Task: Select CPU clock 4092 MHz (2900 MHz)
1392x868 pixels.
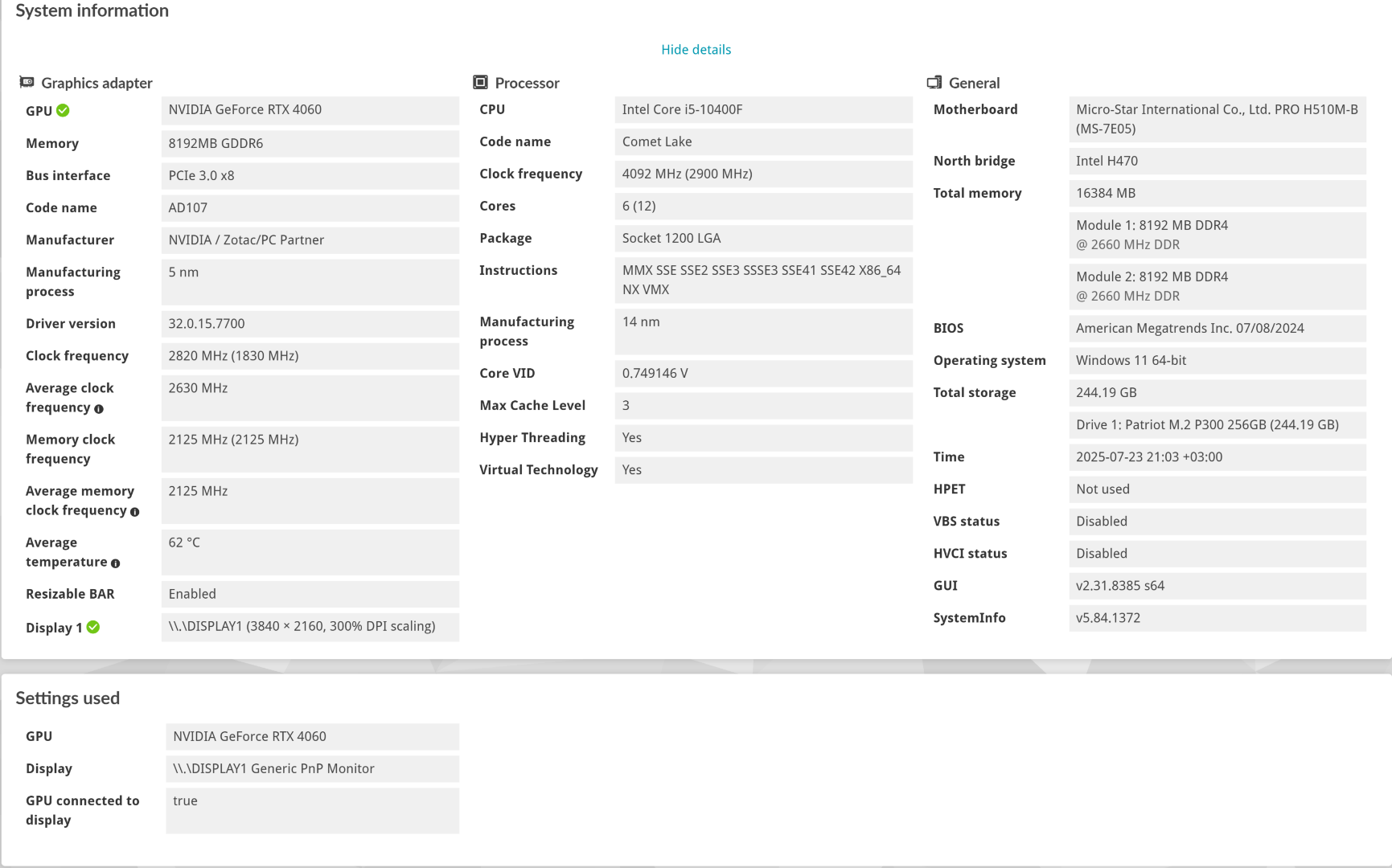Action: (764, 174)
